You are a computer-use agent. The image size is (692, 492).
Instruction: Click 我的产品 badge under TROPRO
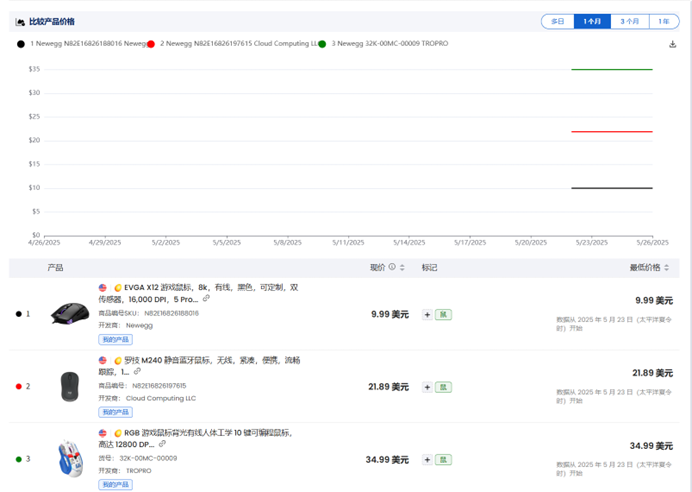click(x=116, y=484)
